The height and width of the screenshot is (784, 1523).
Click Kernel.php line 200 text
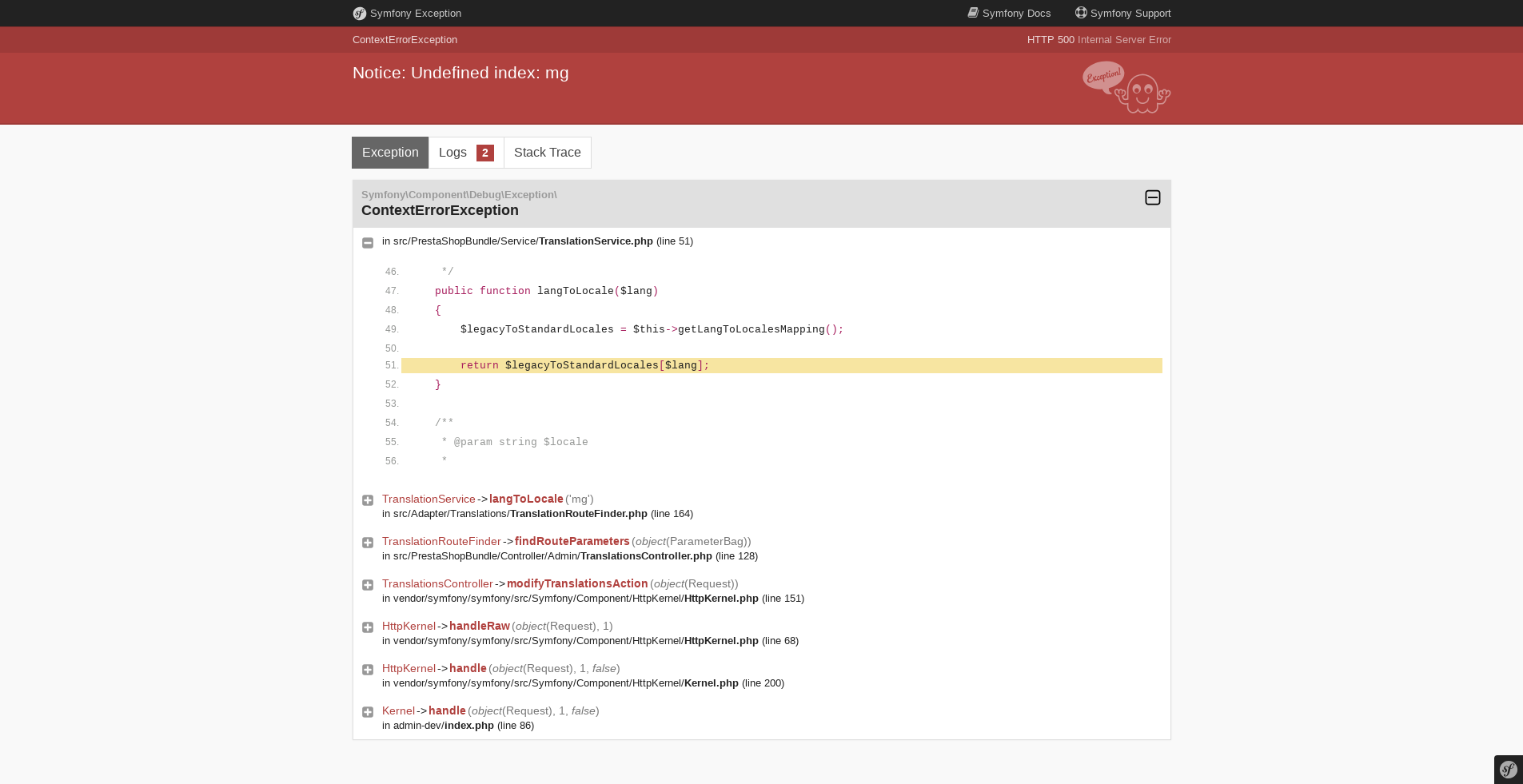[x=583, y=683]
